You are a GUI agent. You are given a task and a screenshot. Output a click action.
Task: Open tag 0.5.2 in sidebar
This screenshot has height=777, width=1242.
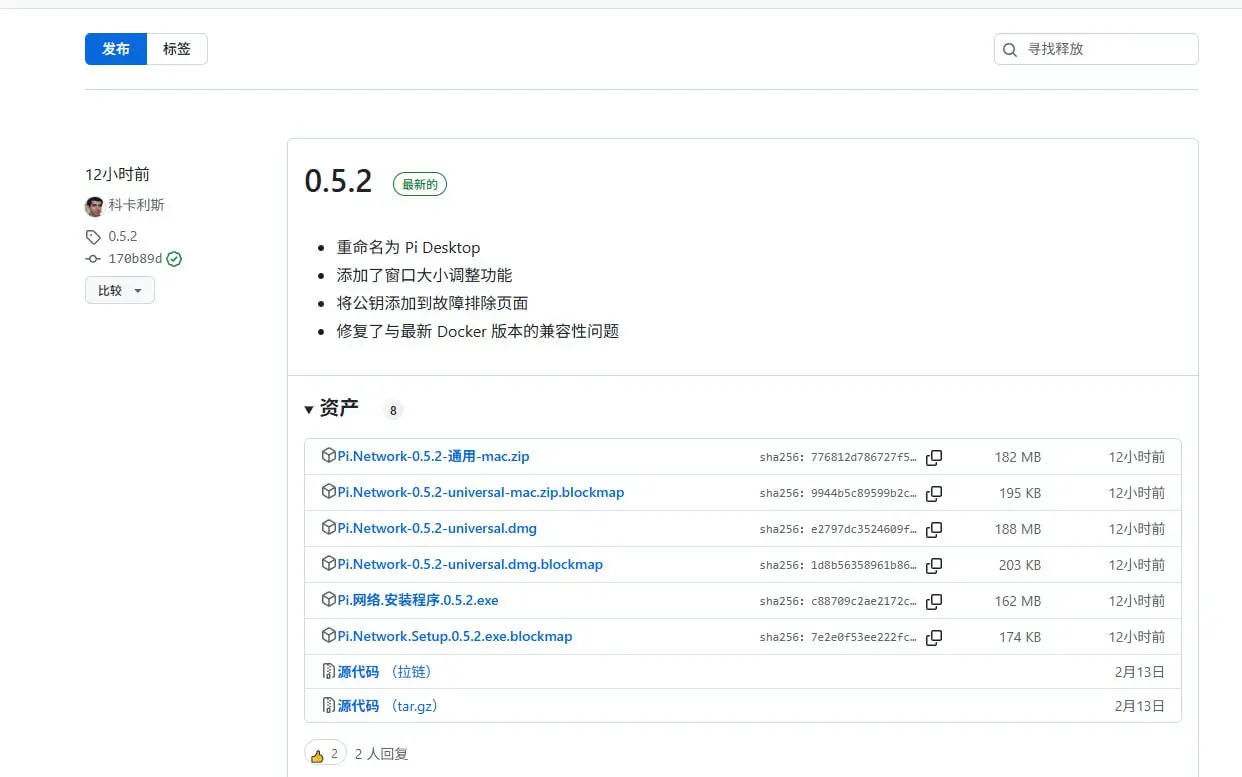[123, 237]
